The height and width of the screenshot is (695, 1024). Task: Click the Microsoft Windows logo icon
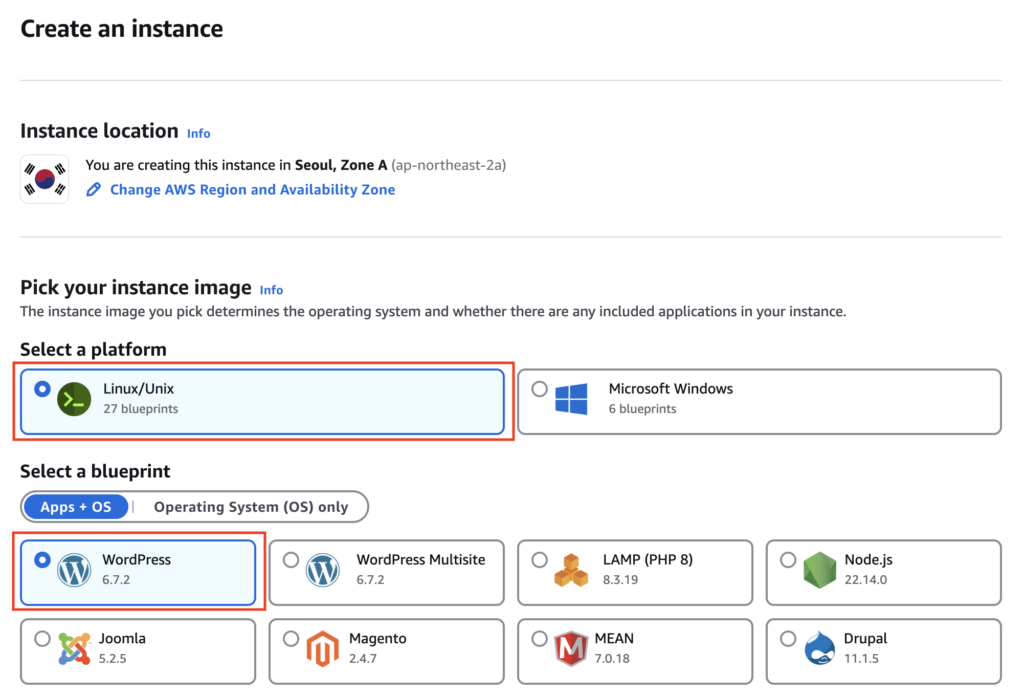click(571, 399)
